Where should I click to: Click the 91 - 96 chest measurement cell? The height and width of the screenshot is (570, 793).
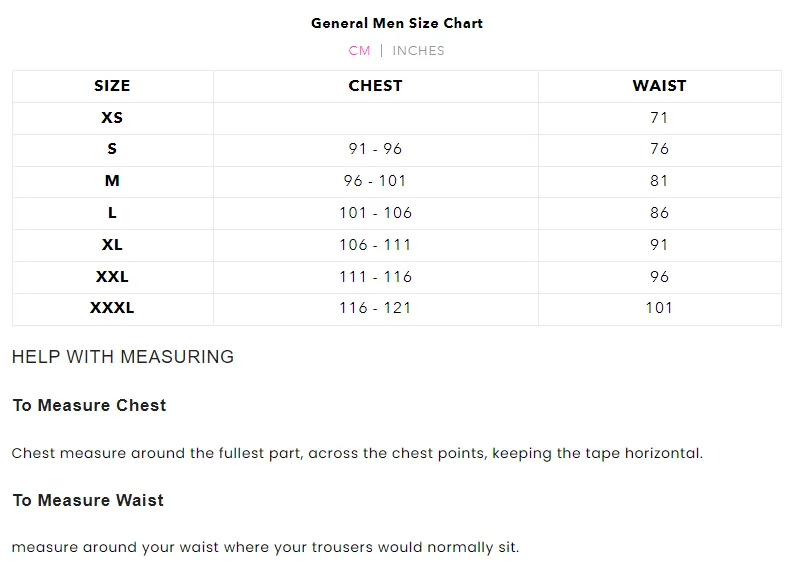(375, 149)
